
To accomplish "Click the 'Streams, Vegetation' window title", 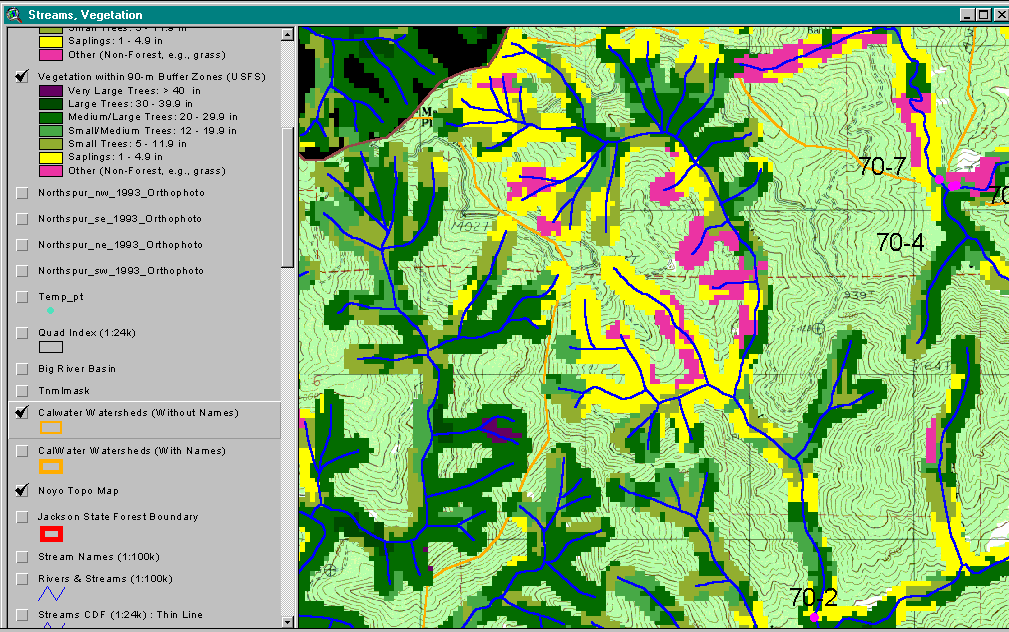I will click(86, 15).
